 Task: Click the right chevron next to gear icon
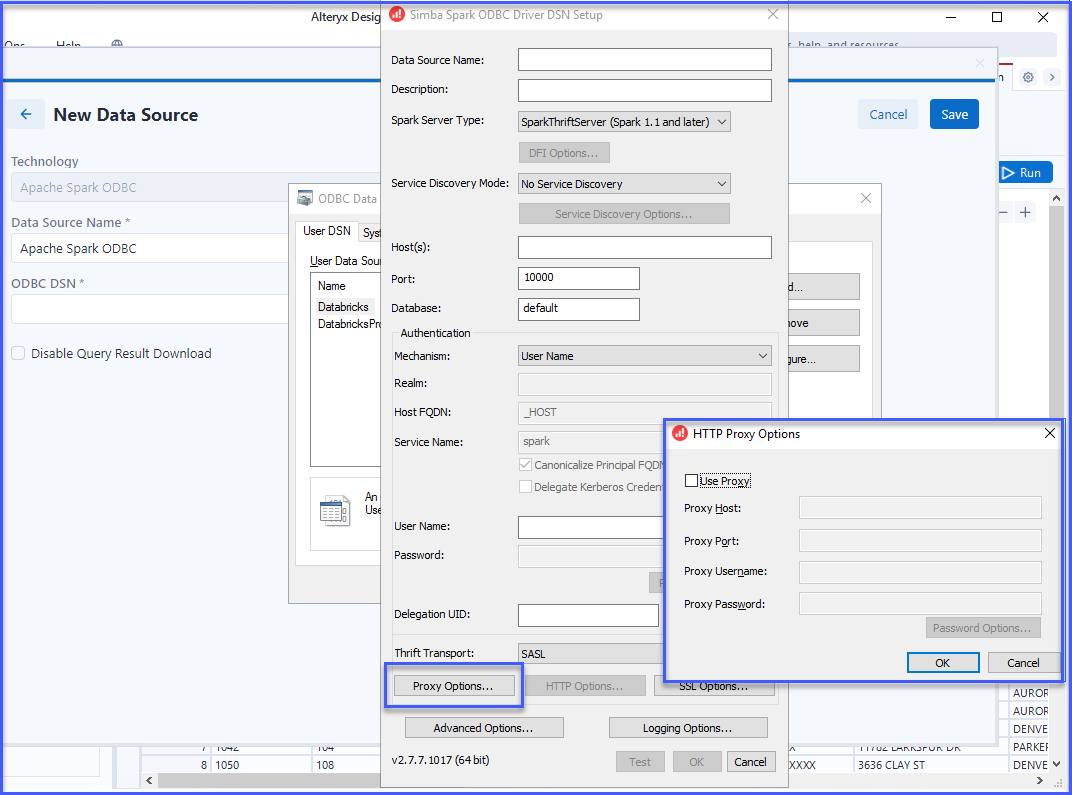[1052, 77]
